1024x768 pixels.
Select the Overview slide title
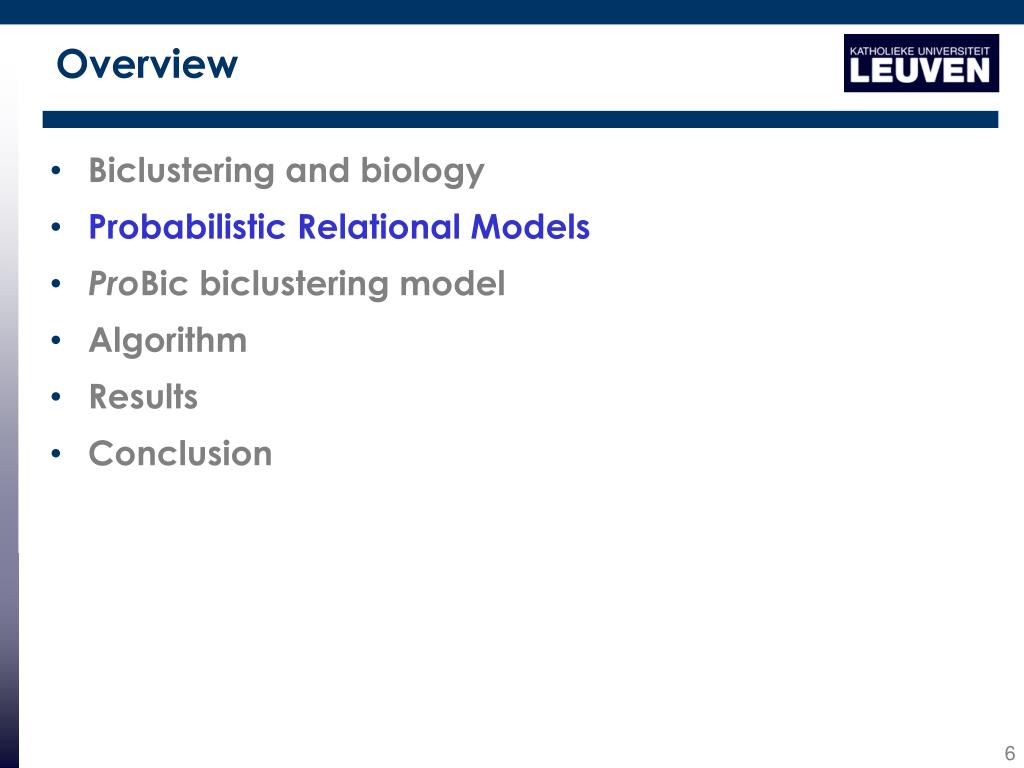(147, 64)
